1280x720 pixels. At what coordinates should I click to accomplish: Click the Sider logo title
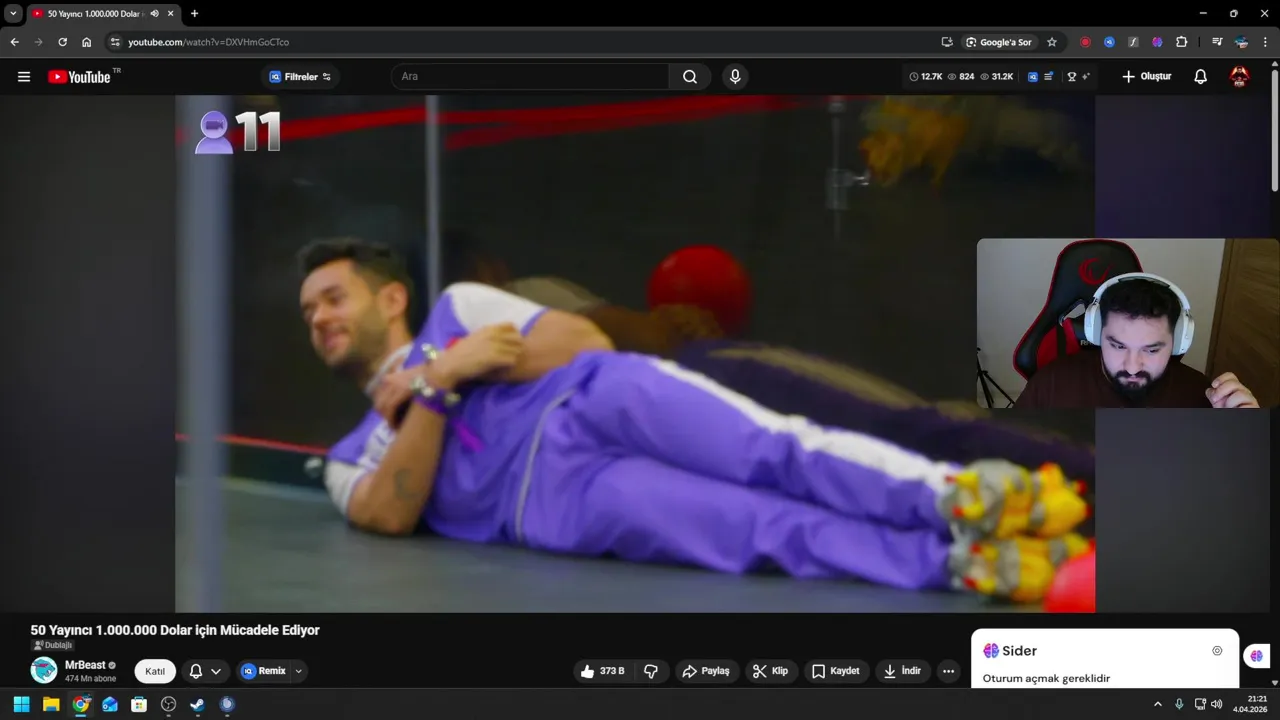click(x=1010, y=651)
